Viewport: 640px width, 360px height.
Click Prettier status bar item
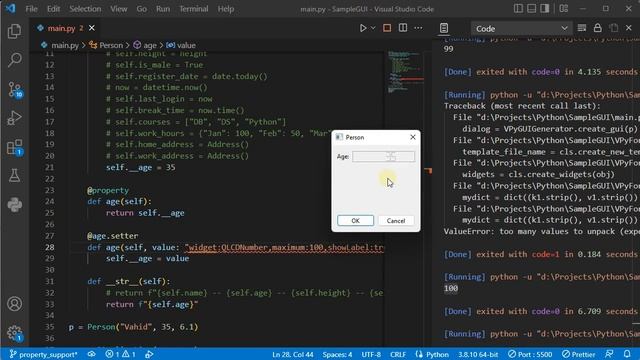(578, 354)
